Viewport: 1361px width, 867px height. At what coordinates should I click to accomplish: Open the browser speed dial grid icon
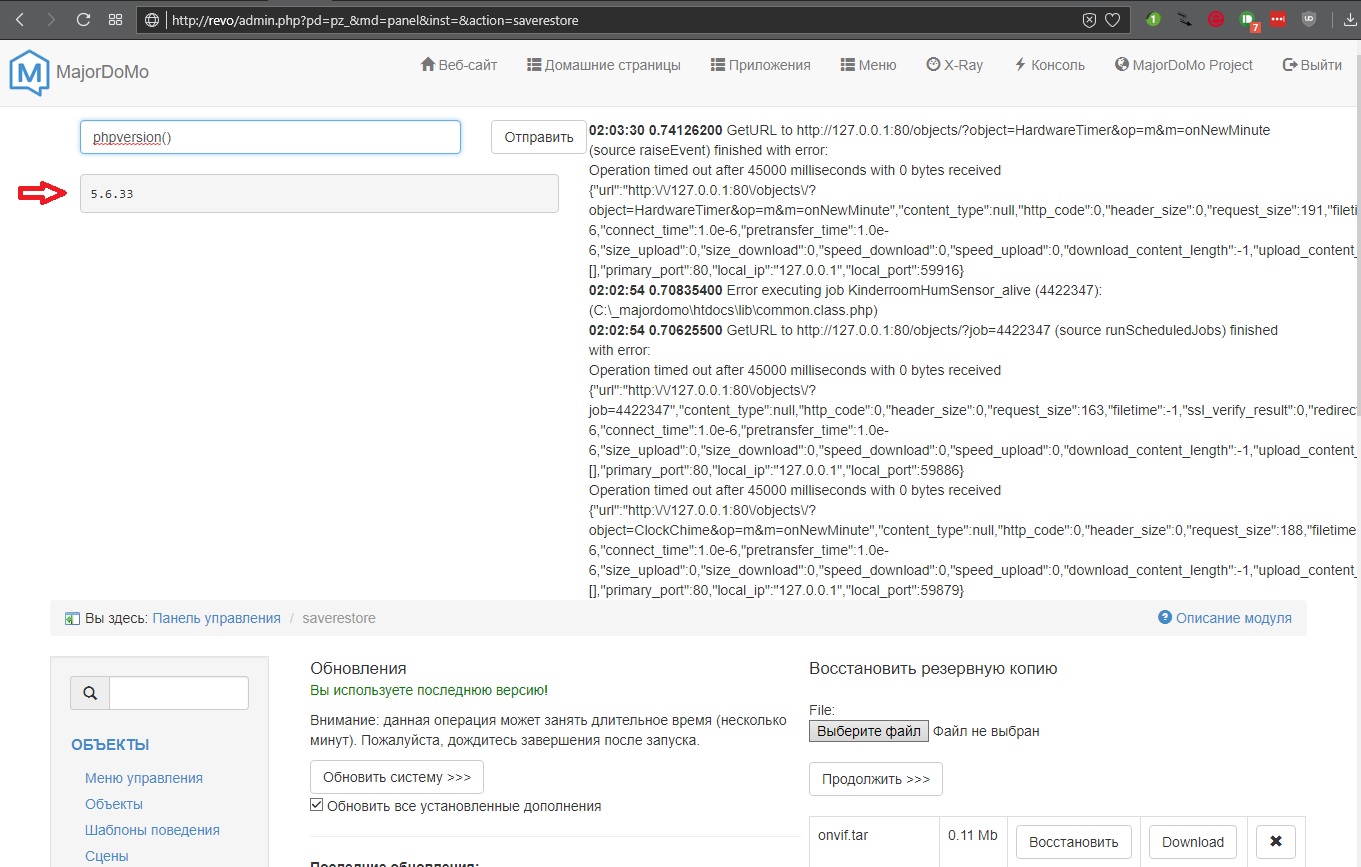pyautogui.click(x=115, y=20)
